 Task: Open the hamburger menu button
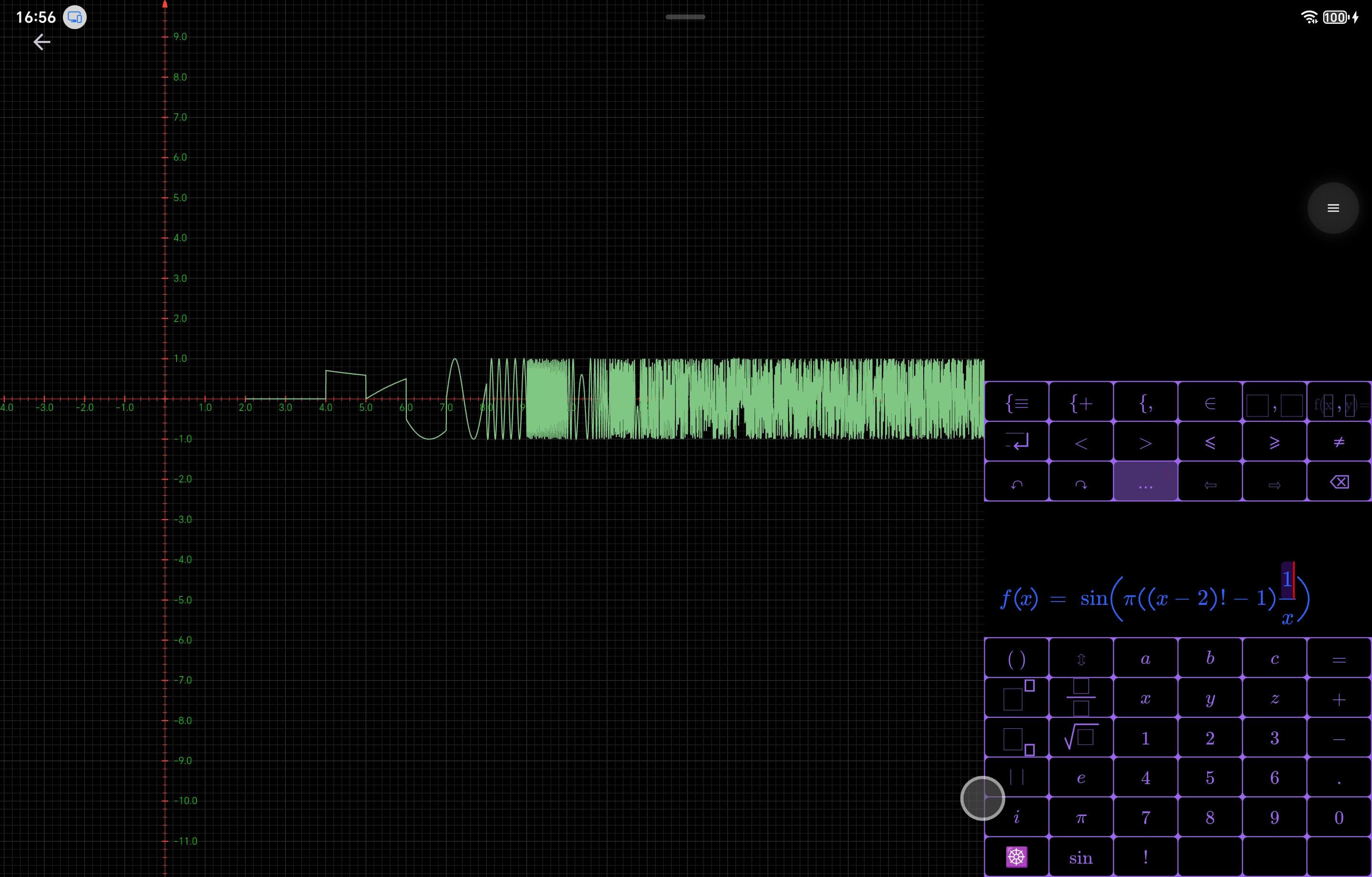click(x=1332, y=208)
